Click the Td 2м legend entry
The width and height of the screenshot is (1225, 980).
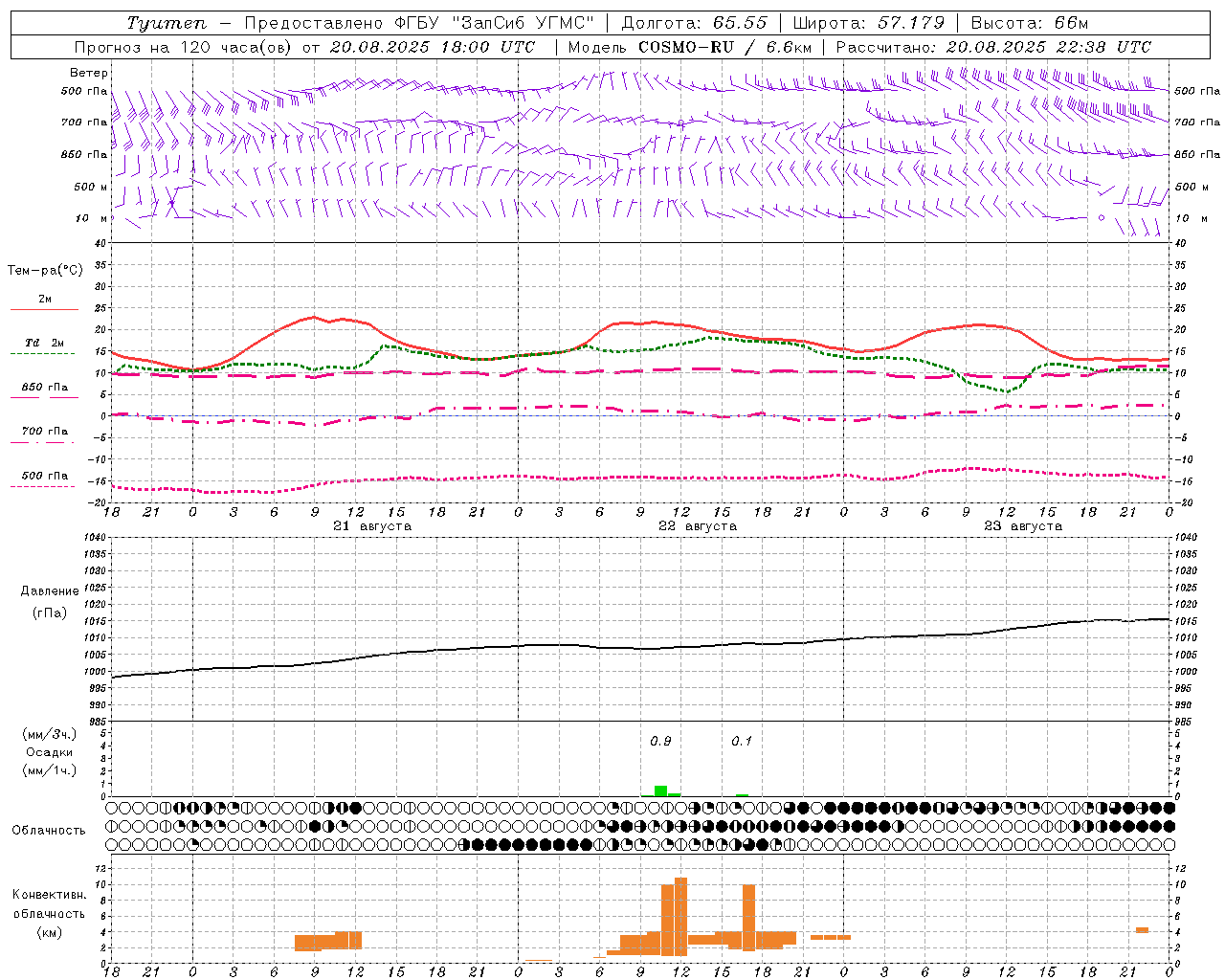(x=44, y=343)
